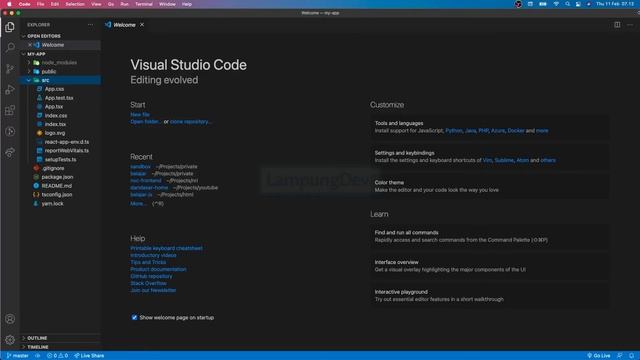Close the Welcome tab
Viewport: 640px width, 360px height.
click(142, 25)
